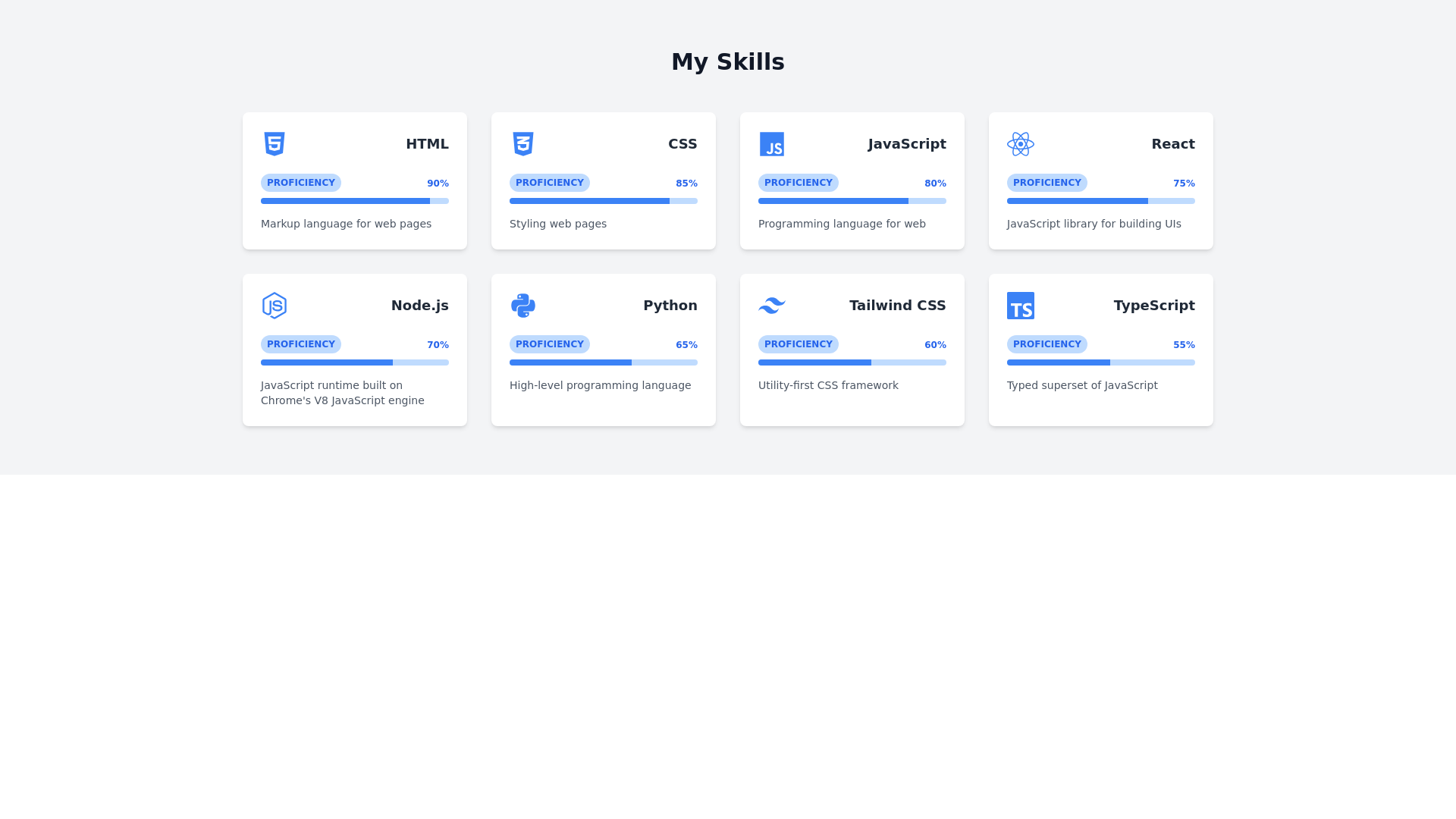Click the 90% label on HTML card
1456x819 pixels.
pos(438,183)
